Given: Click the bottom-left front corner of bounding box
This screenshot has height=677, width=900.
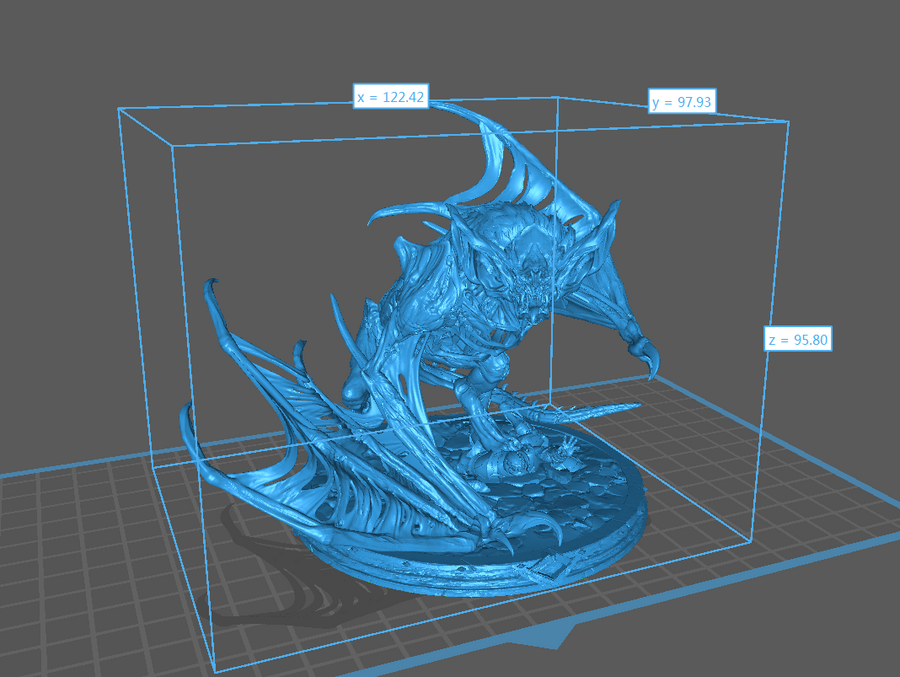Looking at the screenshot, I should 217,671.
